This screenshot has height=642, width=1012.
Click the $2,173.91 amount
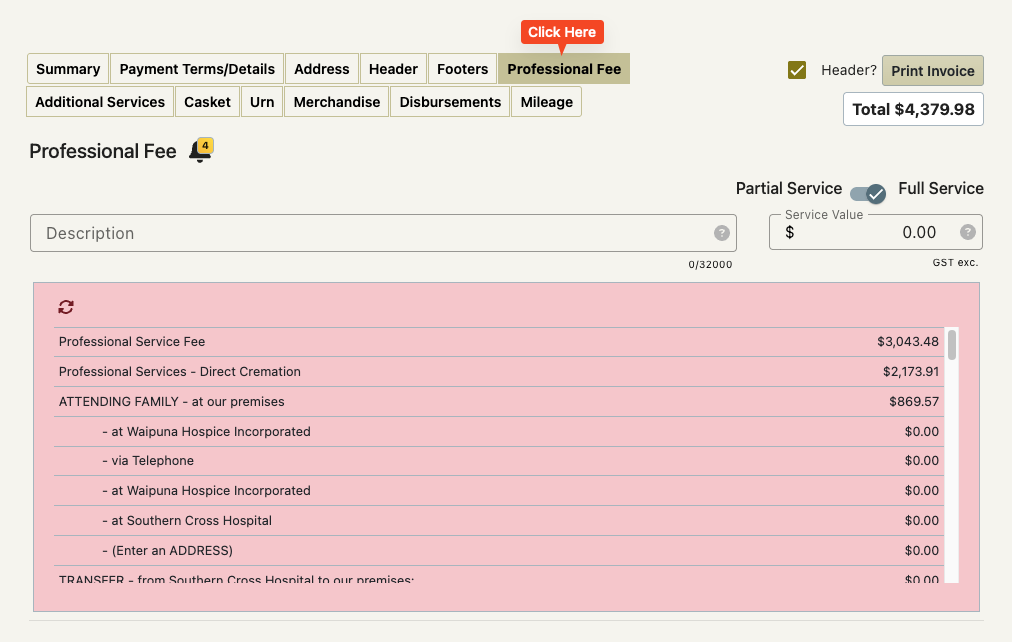click(911, 372)
